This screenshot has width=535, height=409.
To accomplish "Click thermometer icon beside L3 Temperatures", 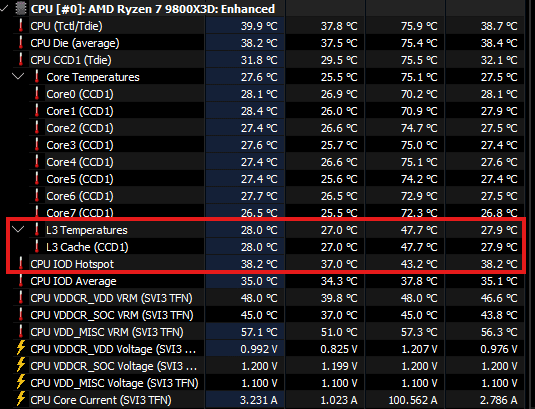I will click(37, 230).
